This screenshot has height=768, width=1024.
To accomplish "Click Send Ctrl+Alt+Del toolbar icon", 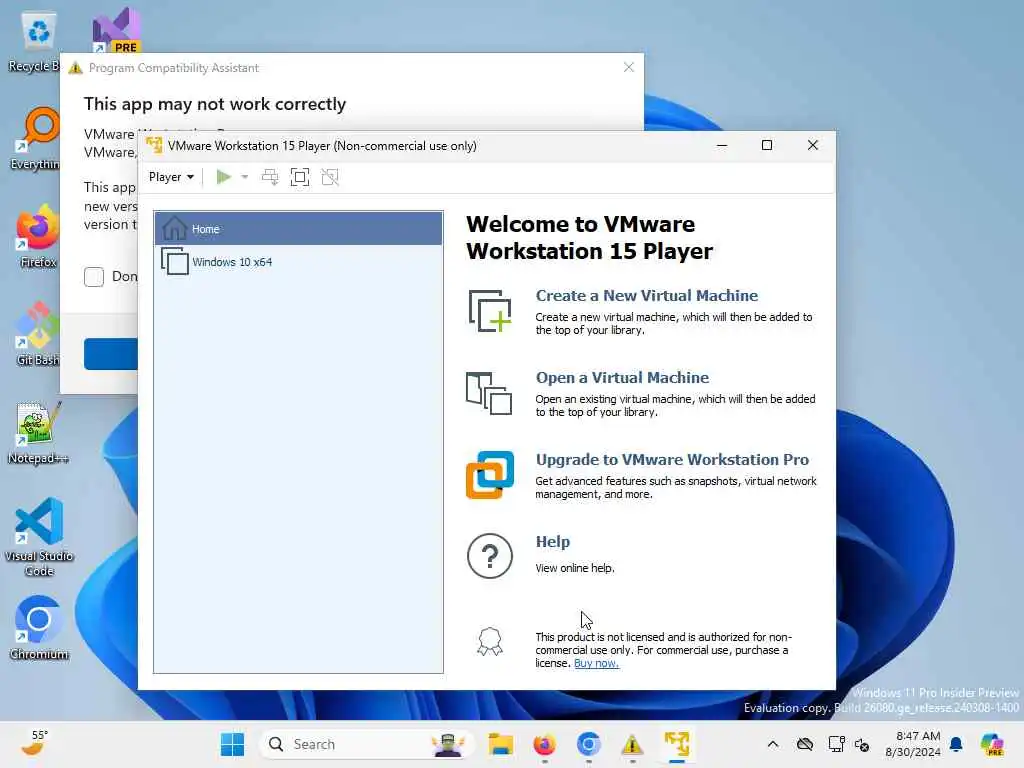I will tap(270, 177).
